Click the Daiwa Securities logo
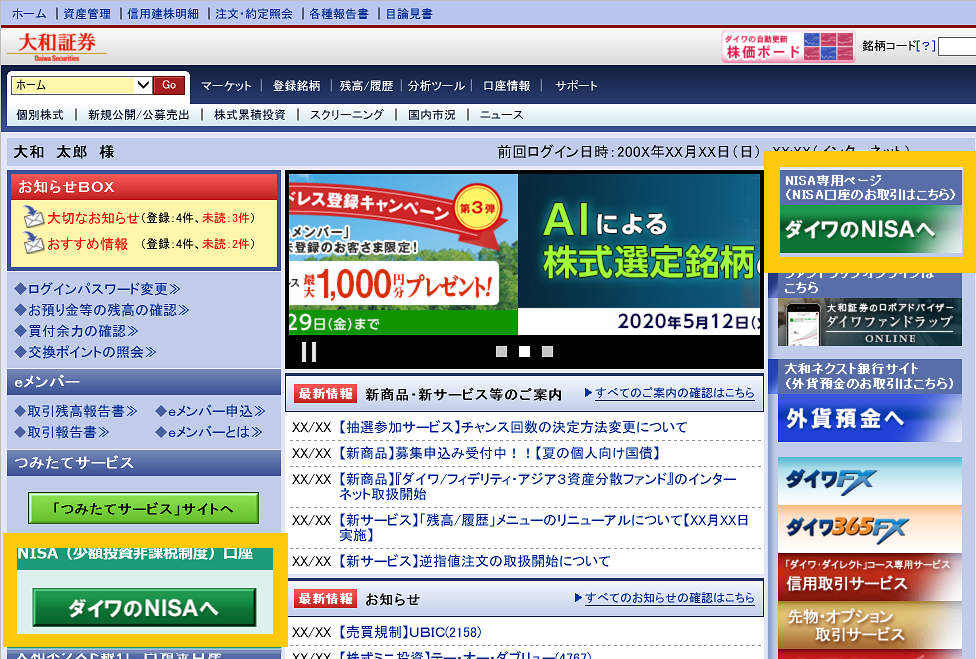This screenshot has width=976, height=659. pos(57,46)
